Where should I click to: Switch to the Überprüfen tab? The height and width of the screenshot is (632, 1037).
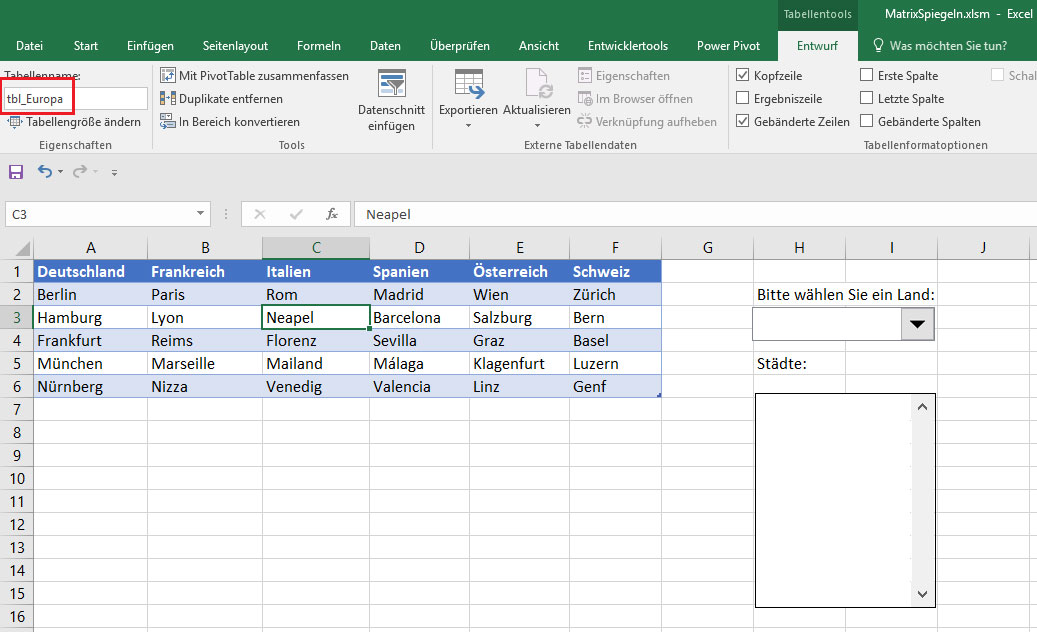tap(460, 46)
